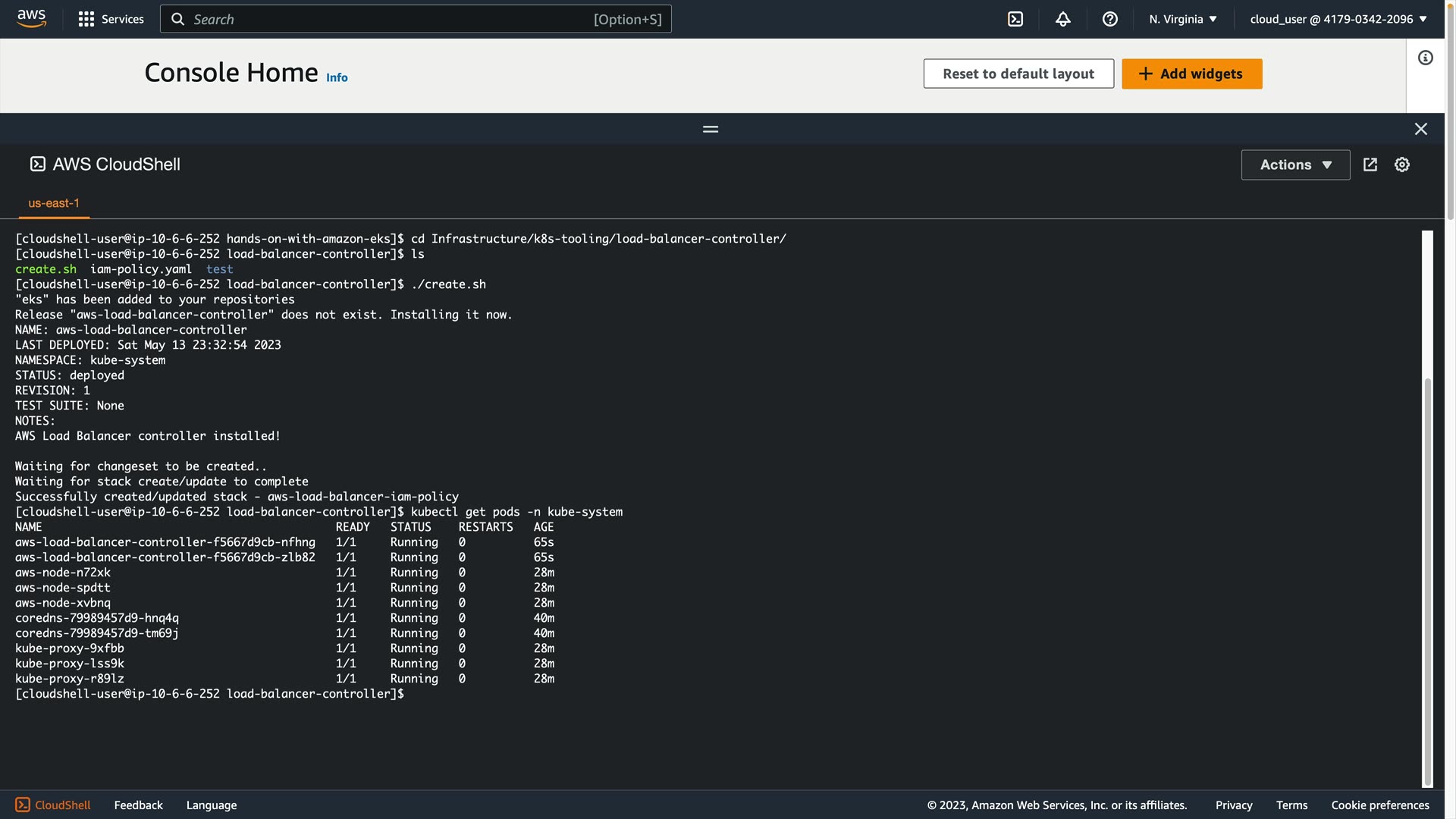The image size is (1456, 819).
Task: Click the Add widgets button
Action: point(1191,74)
